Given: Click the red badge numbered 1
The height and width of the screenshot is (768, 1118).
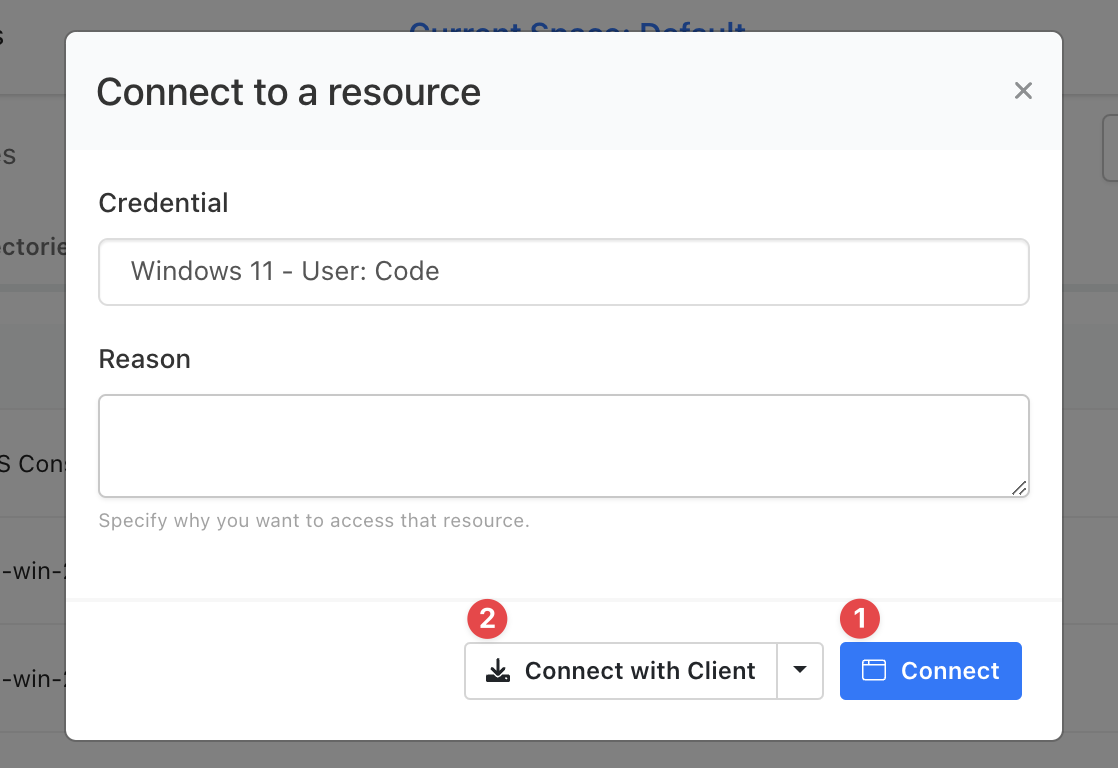Looking at the screenshot, I should click(859, 619).
